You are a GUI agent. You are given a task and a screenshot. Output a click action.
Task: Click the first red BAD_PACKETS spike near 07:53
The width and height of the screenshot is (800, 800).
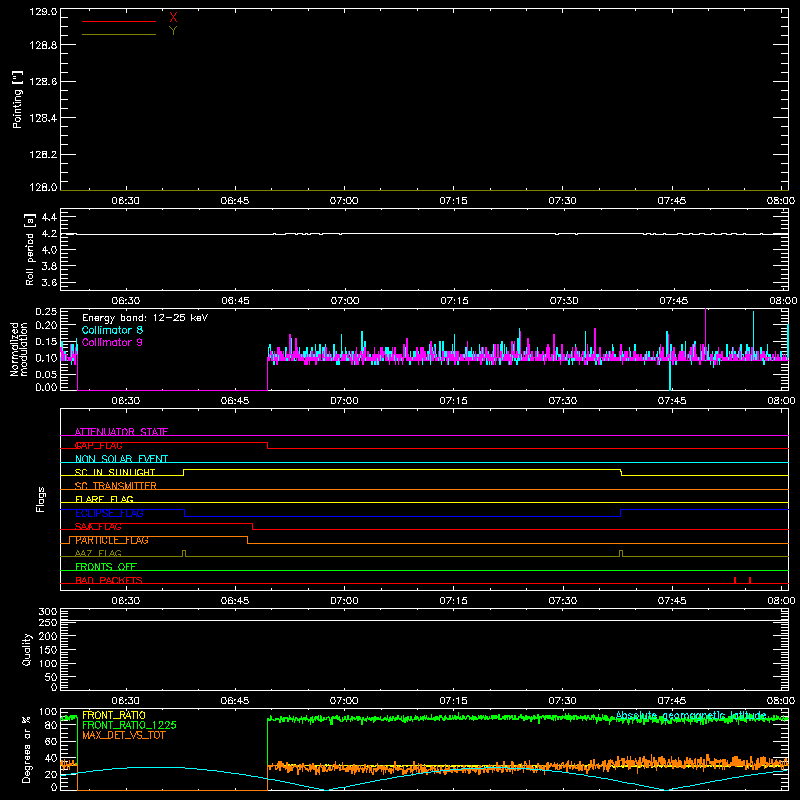pos(735,580)
